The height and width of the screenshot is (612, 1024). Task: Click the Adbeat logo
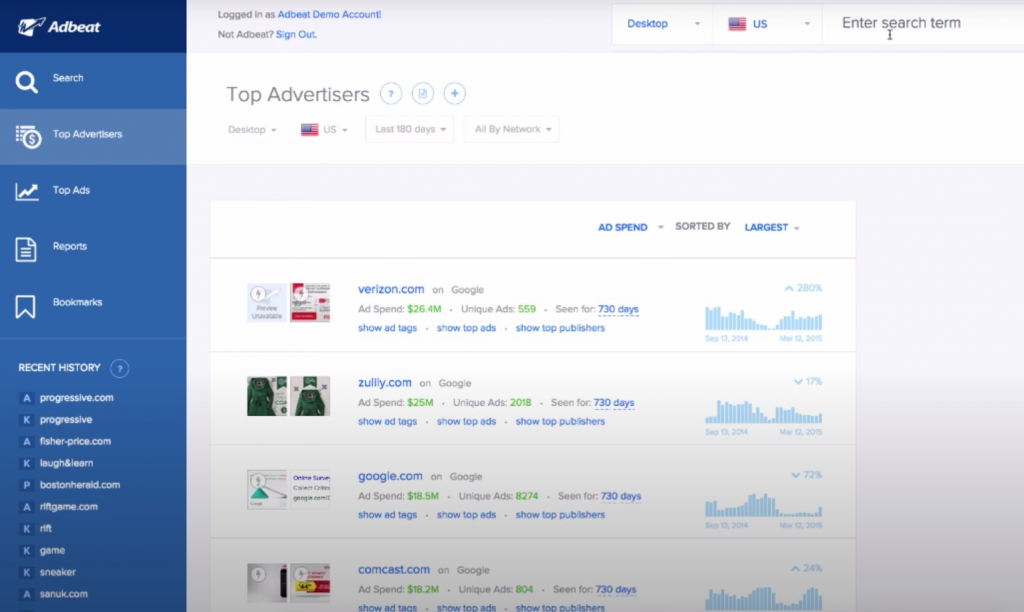(59, 27)
